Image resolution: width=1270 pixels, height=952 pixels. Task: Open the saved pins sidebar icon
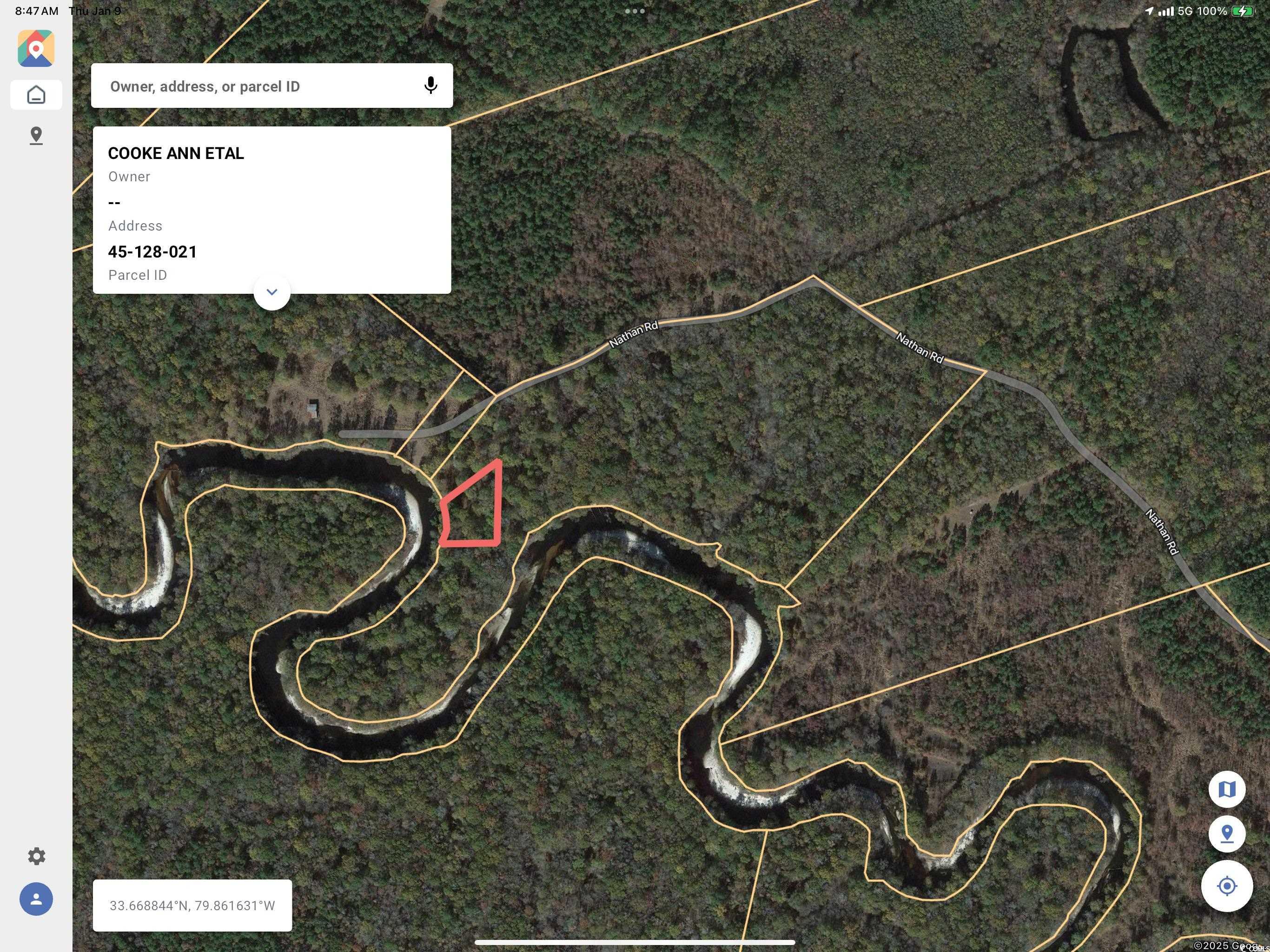pos(36,136)
